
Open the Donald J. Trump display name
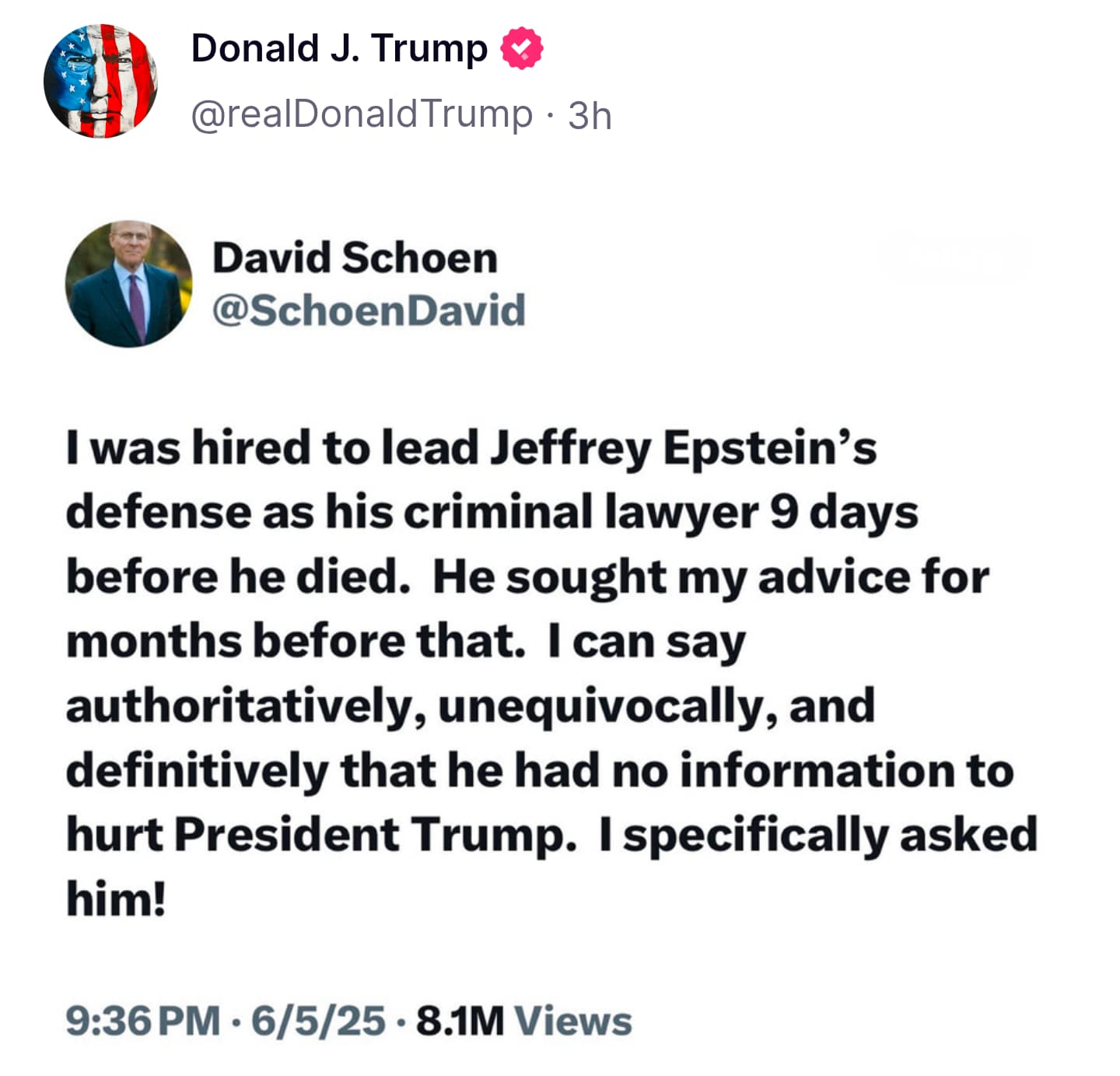click(x=339, y=48)
